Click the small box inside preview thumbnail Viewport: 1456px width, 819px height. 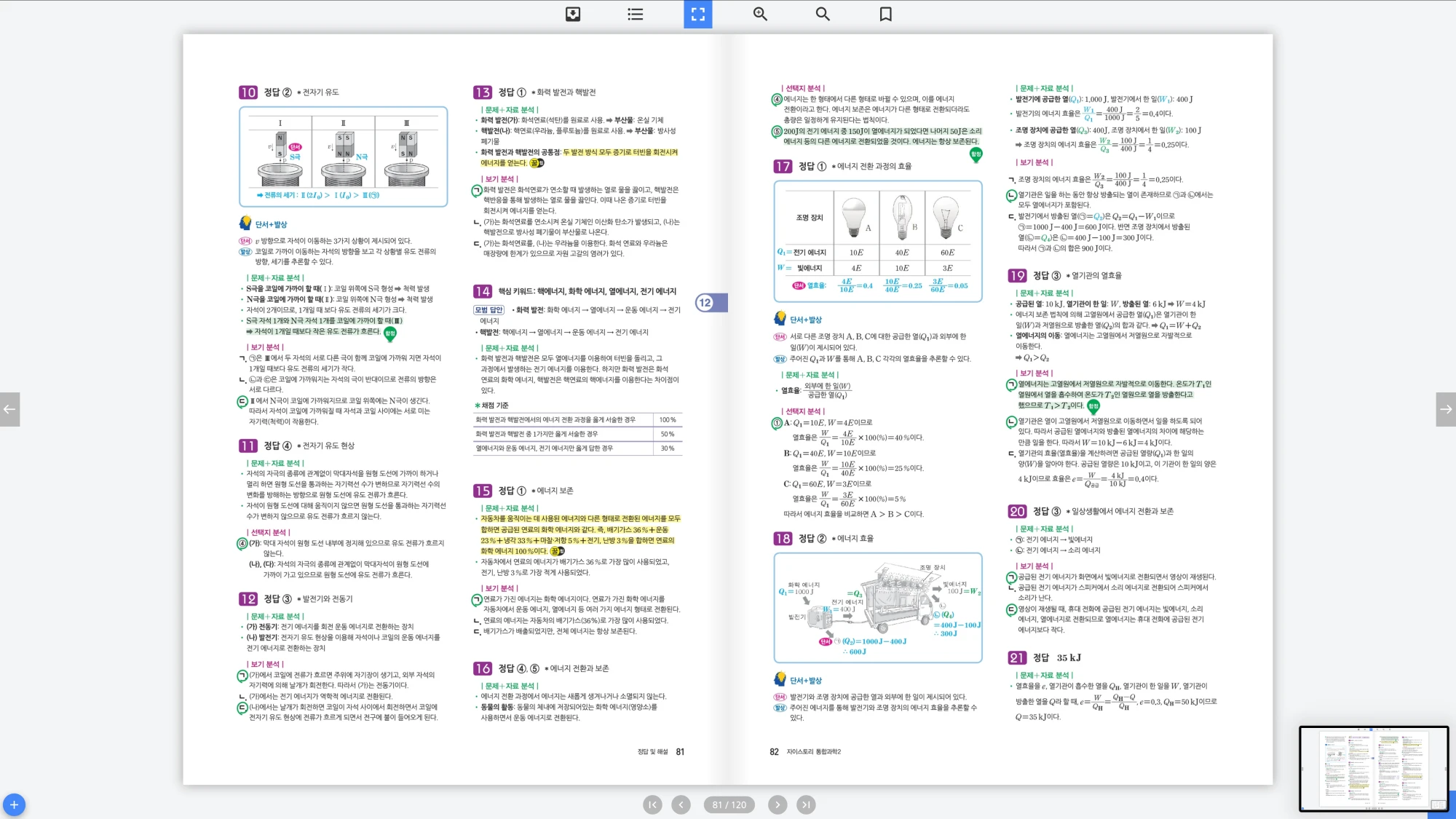[x=1438, y=804]
